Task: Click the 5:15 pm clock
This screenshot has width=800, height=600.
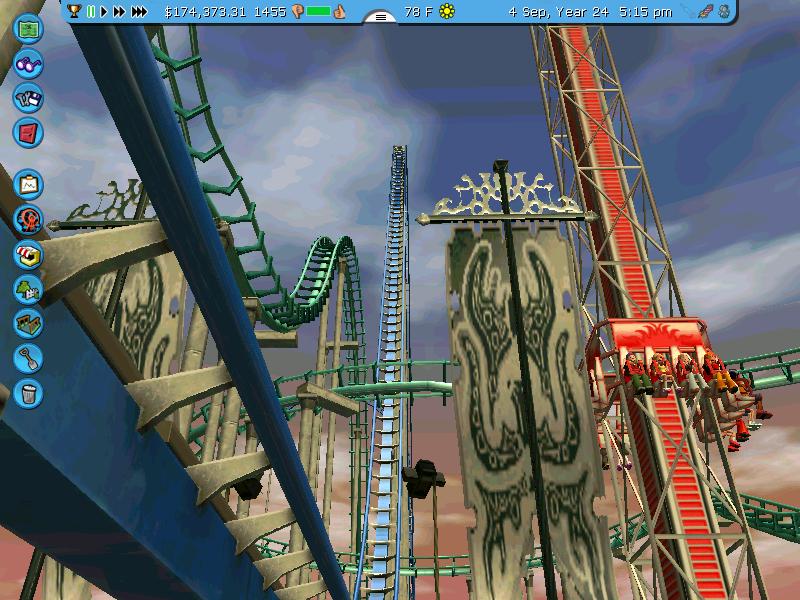Action: [645, 12]
